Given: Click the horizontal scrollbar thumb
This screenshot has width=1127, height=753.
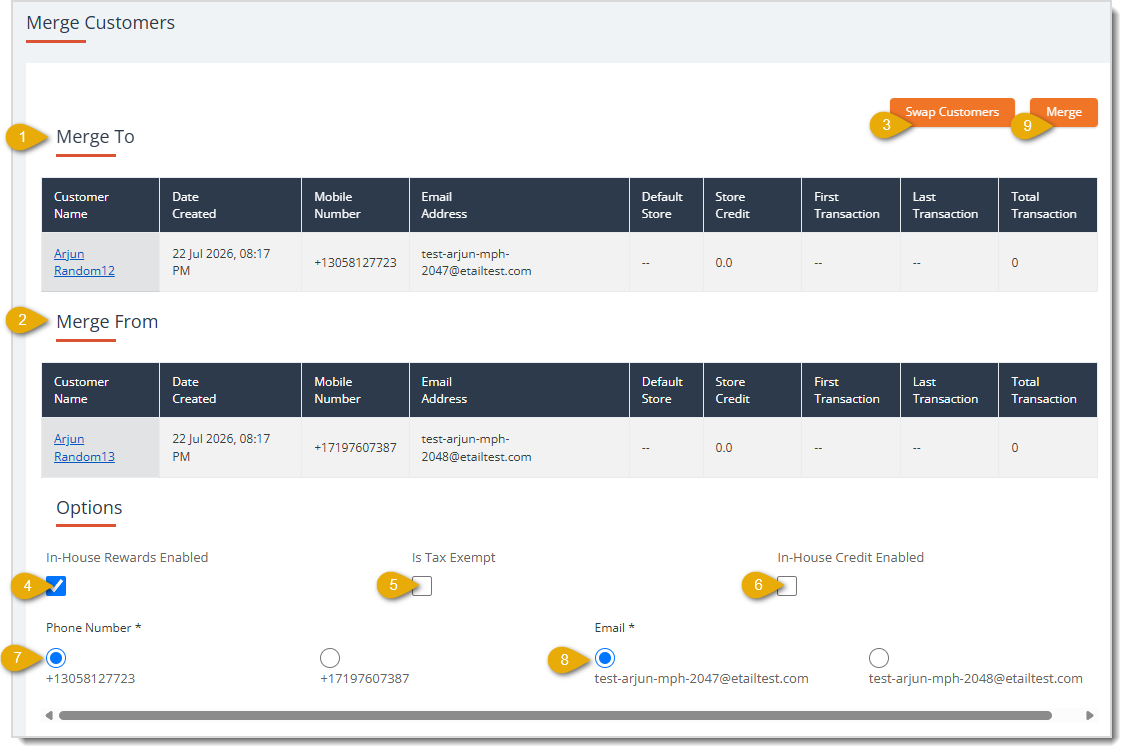Looking at the screenshot, I should (x=555, y=715).
